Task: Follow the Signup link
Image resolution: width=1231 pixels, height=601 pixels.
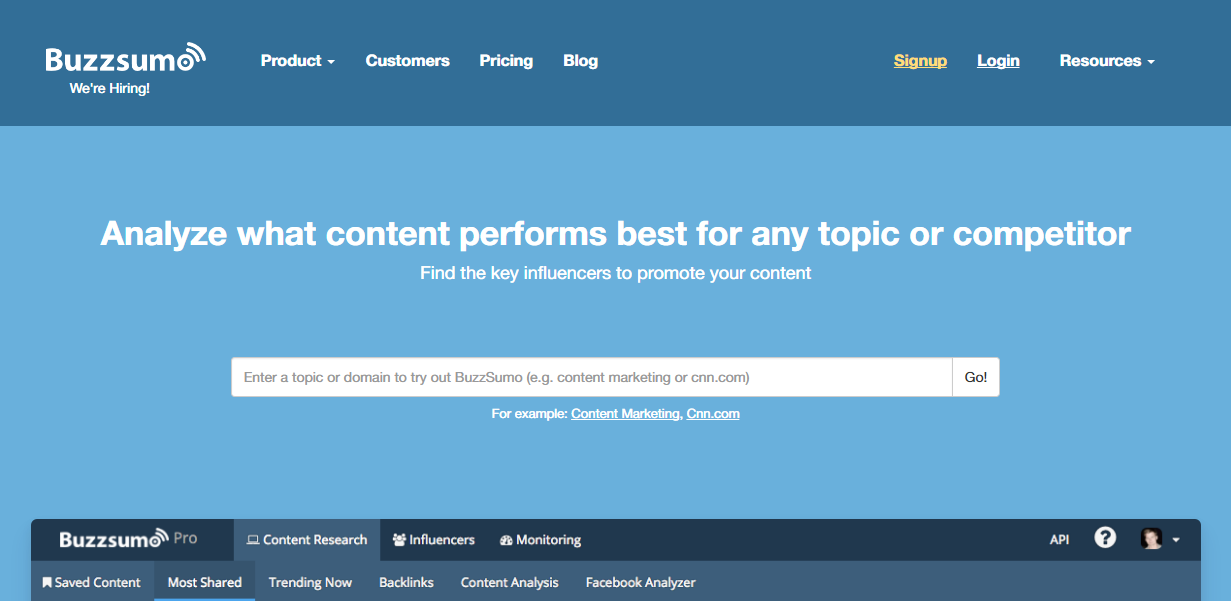Action: pyautogui.click(x=920, y=61)
